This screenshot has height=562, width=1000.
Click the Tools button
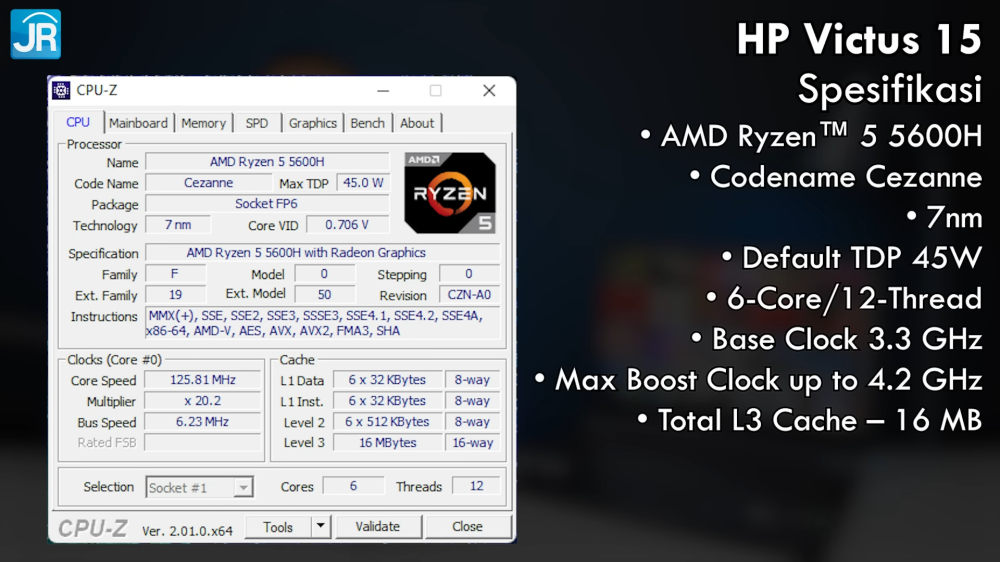(278, 526)
